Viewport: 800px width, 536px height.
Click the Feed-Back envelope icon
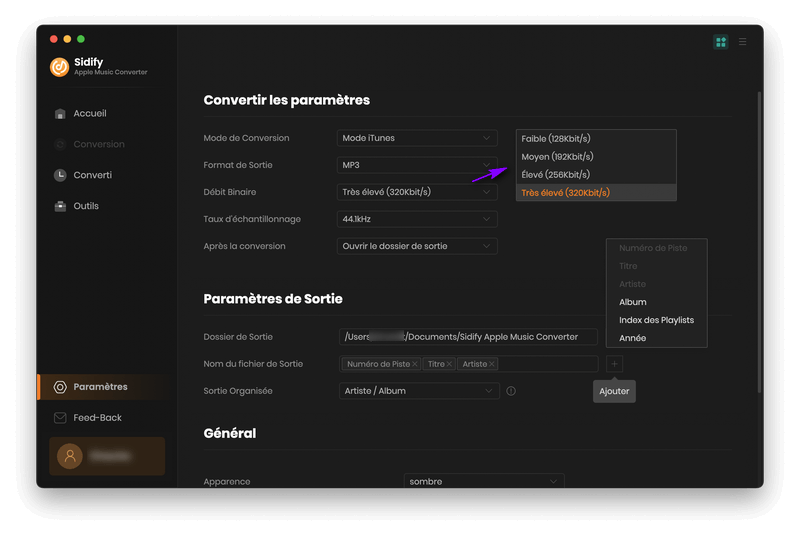(60, 418)
